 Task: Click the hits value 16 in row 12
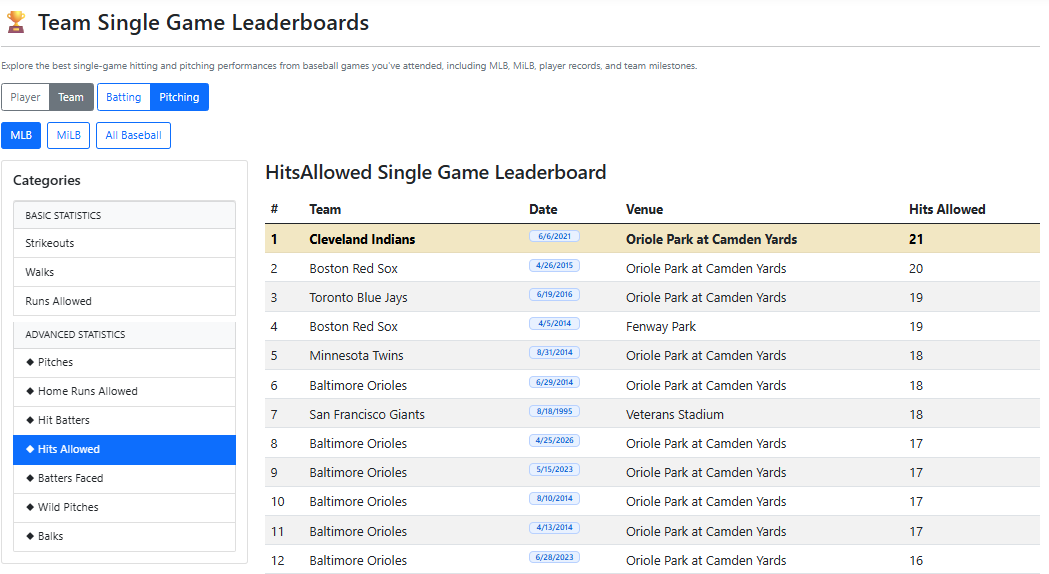(x=916, y=561)
